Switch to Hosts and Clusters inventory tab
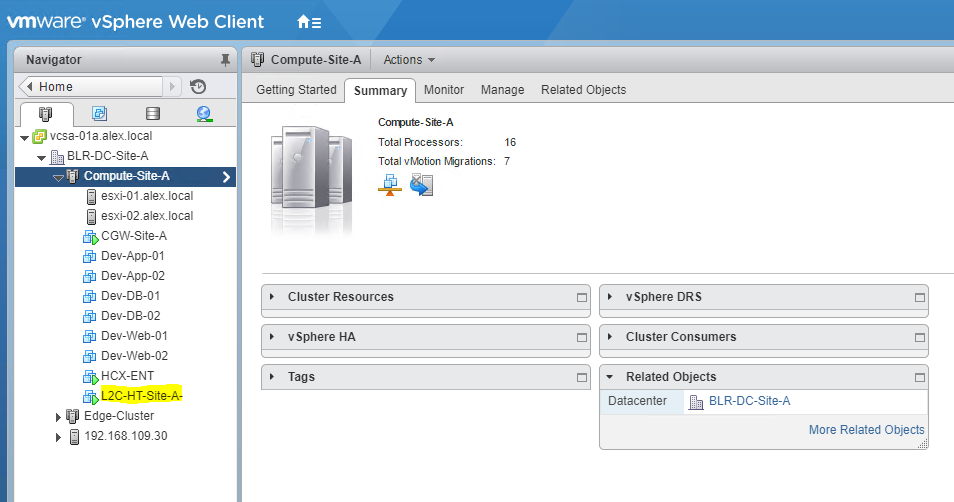This screenshot has width=954, height=502. [x=45, y=114]
